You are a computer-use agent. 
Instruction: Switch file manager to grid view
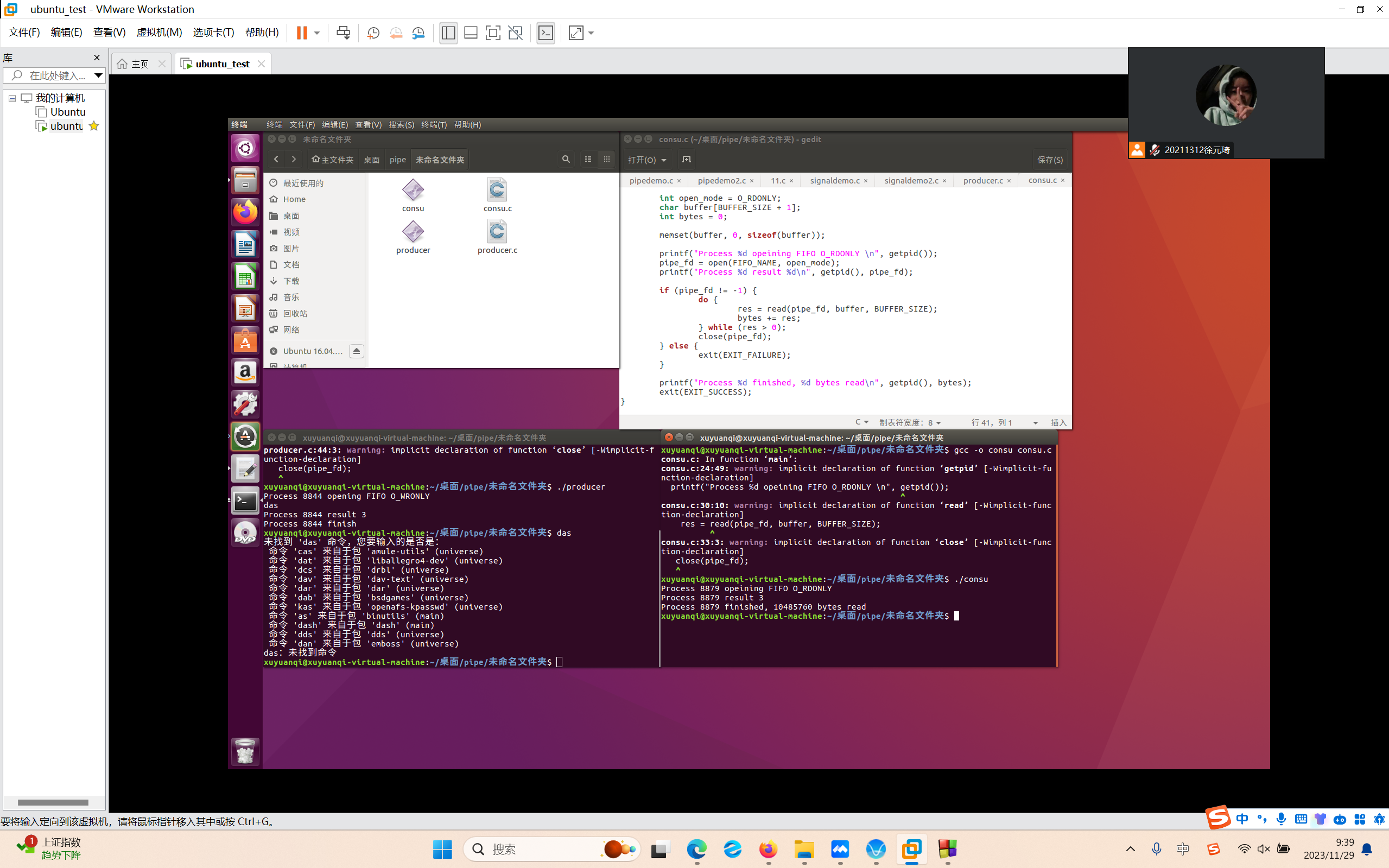click(607, 160)
